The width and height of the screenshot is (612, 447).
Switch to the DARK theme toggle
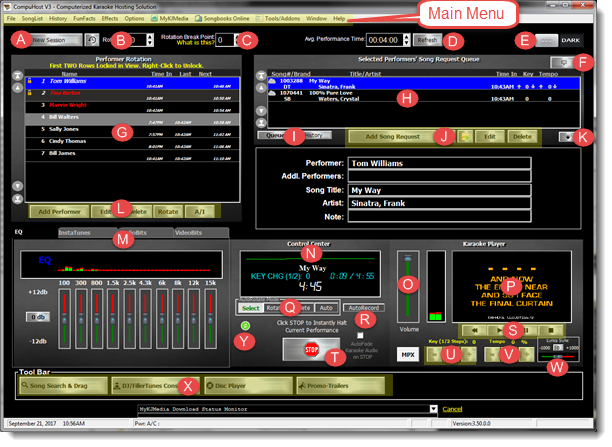[x=570, y=39]
